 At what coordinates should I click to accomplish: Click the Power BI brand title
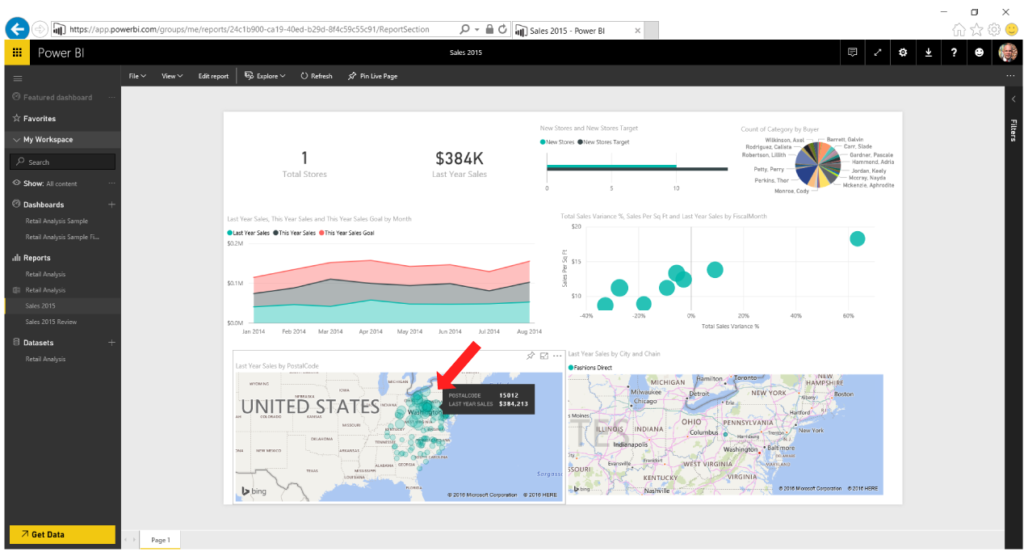click(x=61, y=53)
